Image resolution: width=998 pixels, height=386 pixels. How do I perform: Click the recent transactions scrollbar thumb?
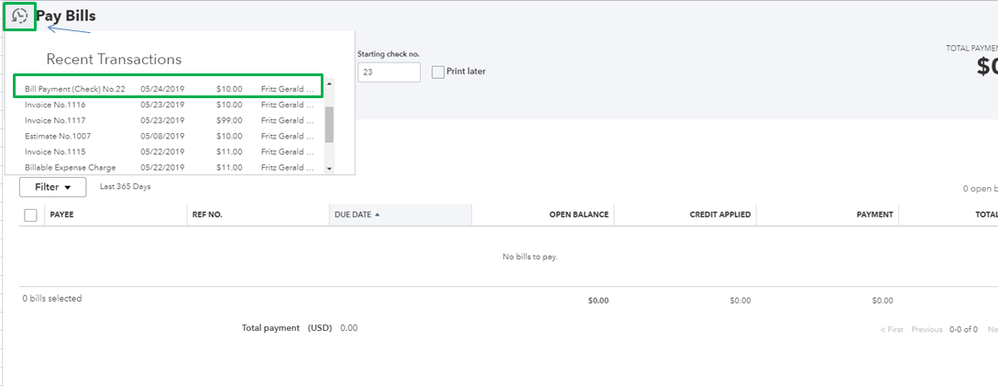[x=329, y=125]
